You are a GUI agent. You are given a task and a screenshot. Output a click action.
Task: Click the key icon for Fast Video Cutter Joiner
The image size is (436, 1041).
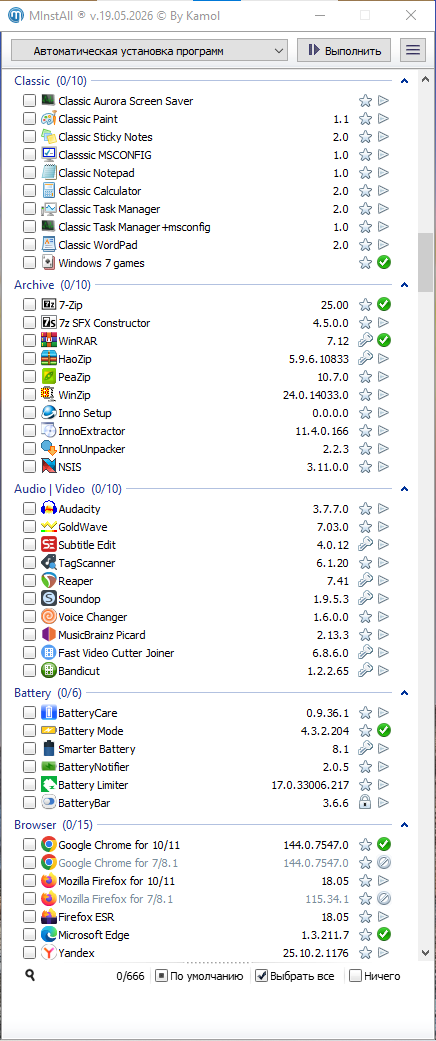[365, 652]
